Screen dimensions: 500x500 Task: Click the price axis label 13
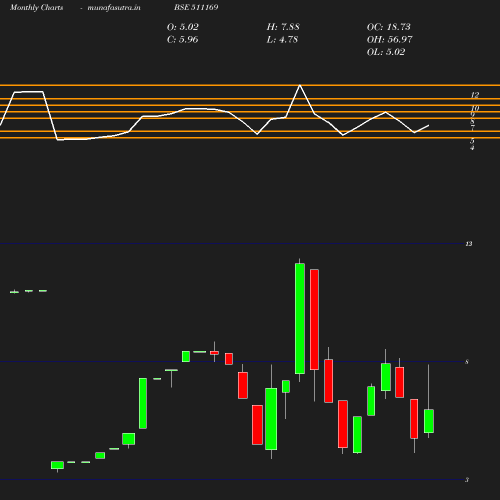coord(469,244)
